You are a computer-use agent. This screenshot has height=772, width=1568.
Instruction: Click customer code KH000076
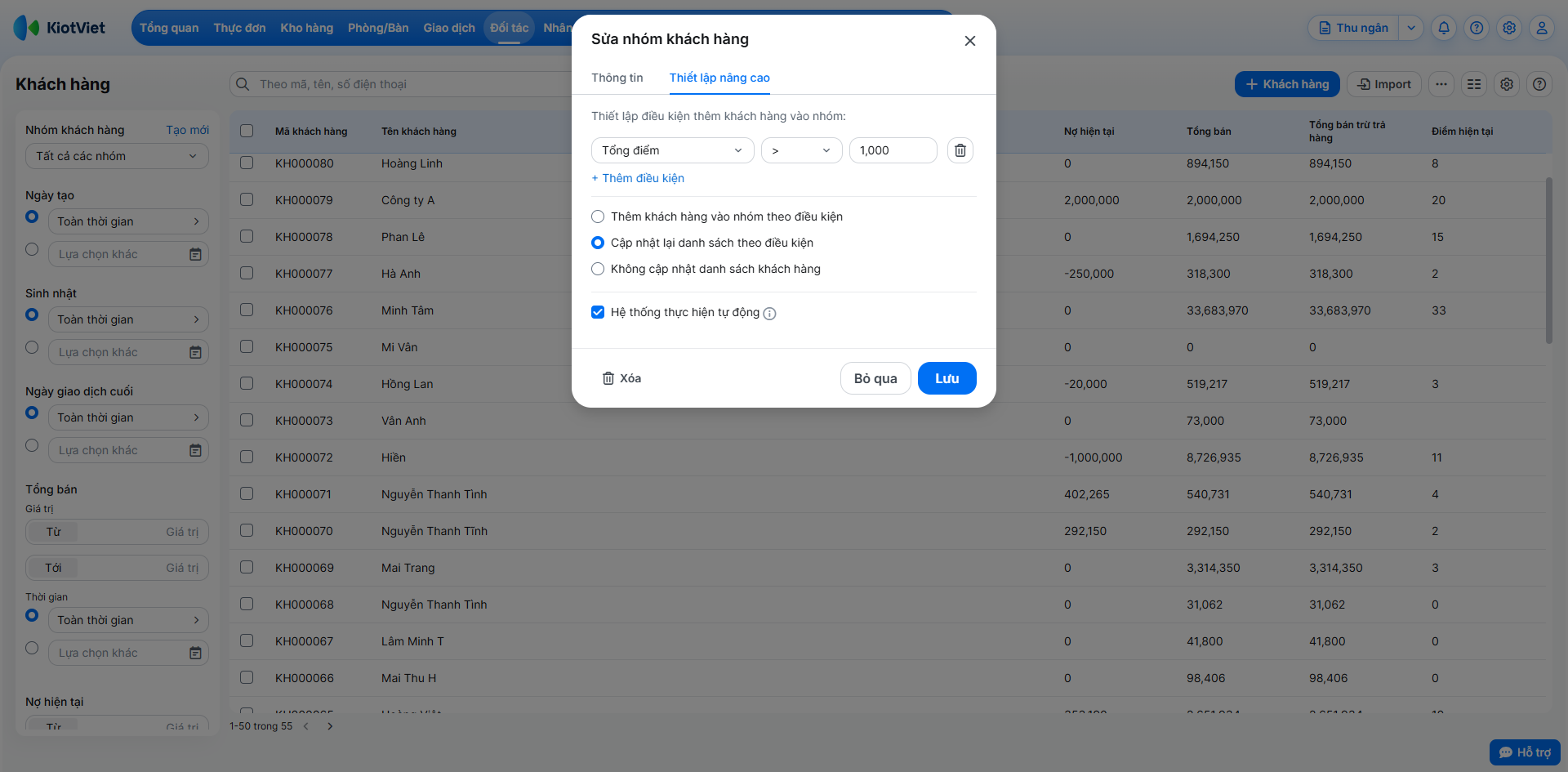tap(304, 310)
